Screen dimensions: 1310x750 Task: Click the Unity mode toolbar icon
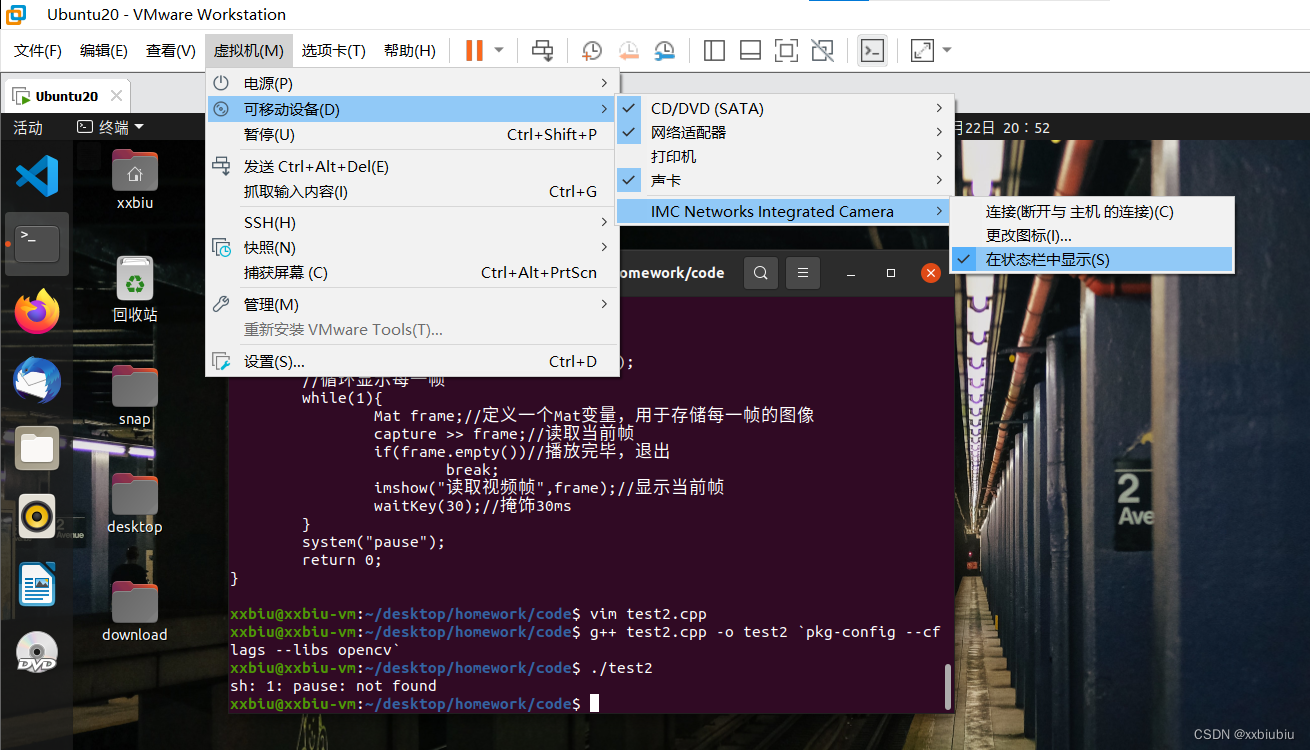point(822,50)
